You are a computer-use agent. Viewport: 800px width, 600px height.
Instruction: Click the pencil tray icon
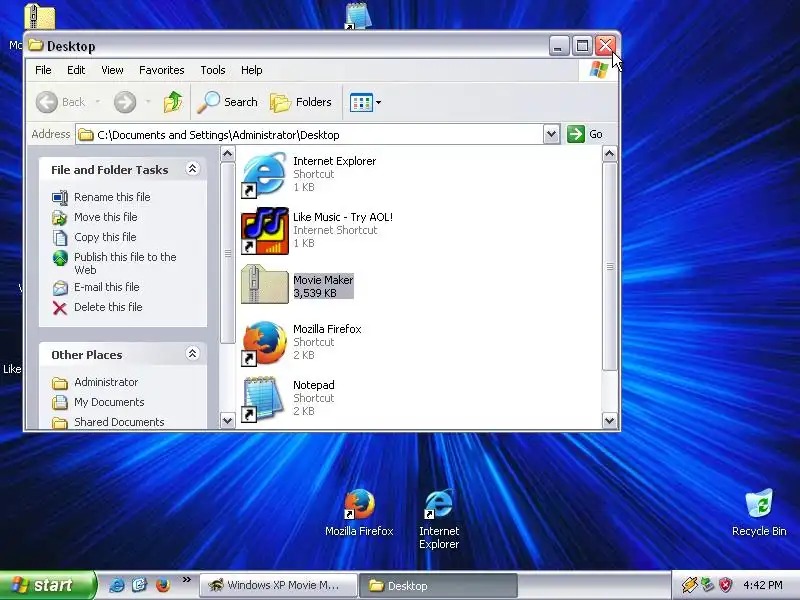coord(689,585)
